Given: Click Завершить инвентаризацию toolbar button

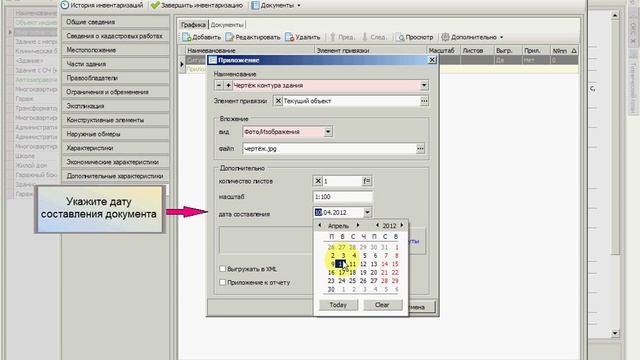Looking at the screenshot, I should click(197, 5).
